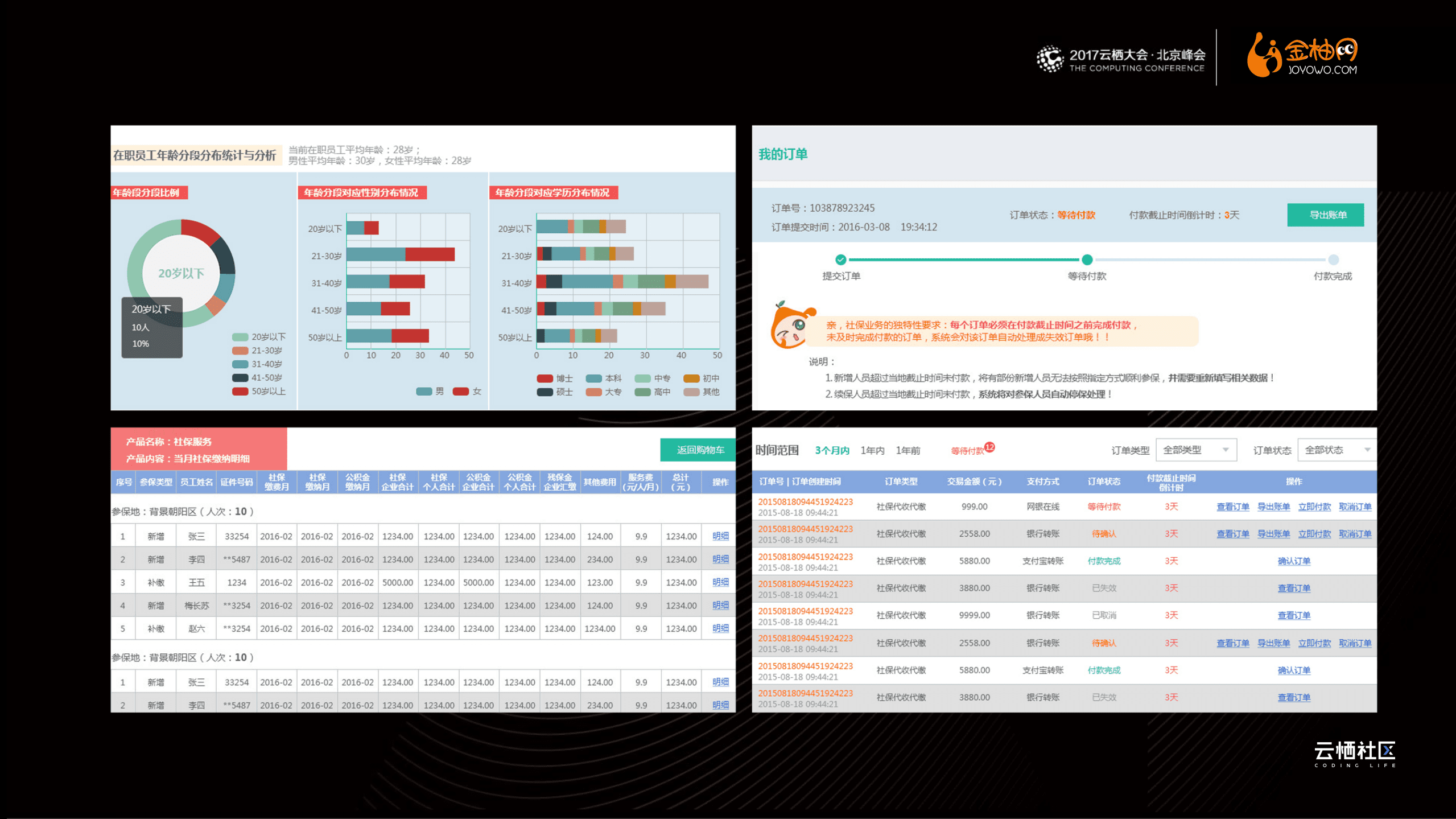Screen dimensions: 1456x819
Task: Click the 等待付款 progress step dot
Action: coord(1087,260)
